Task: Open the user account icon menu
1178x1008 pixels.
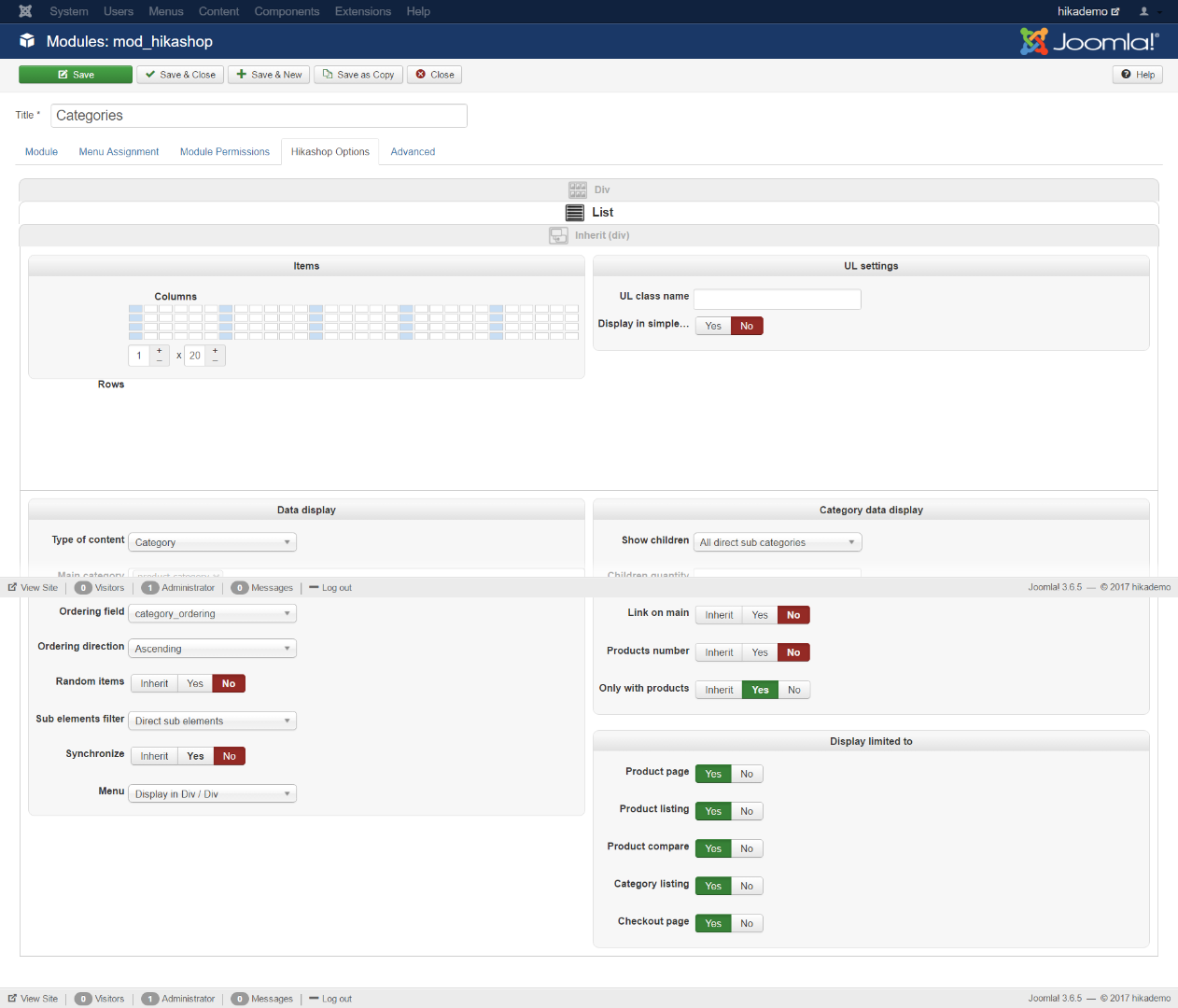Action: click(1144, 11)
